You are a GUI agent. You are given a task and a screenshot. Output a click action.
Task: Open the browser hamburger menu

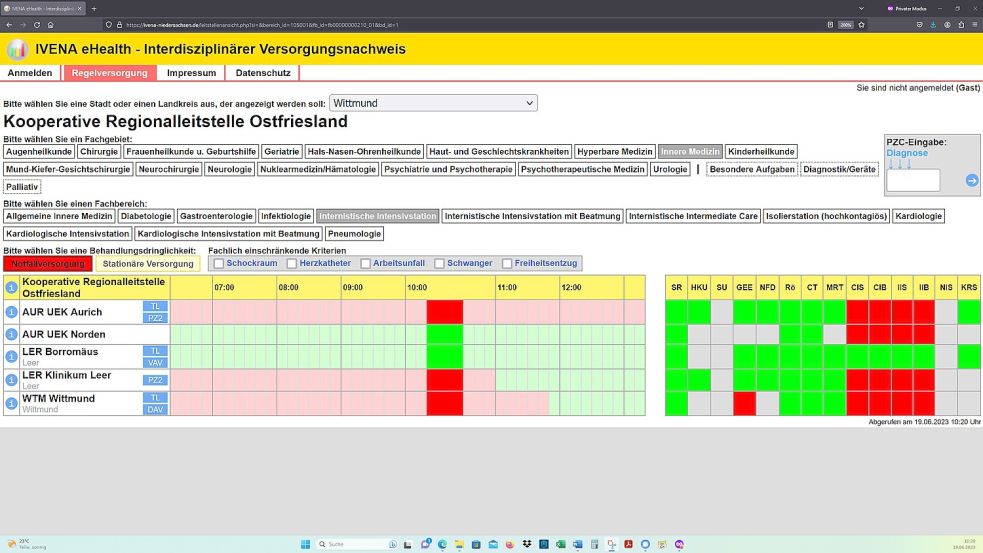pyautogui.click(x=975, y=25)
